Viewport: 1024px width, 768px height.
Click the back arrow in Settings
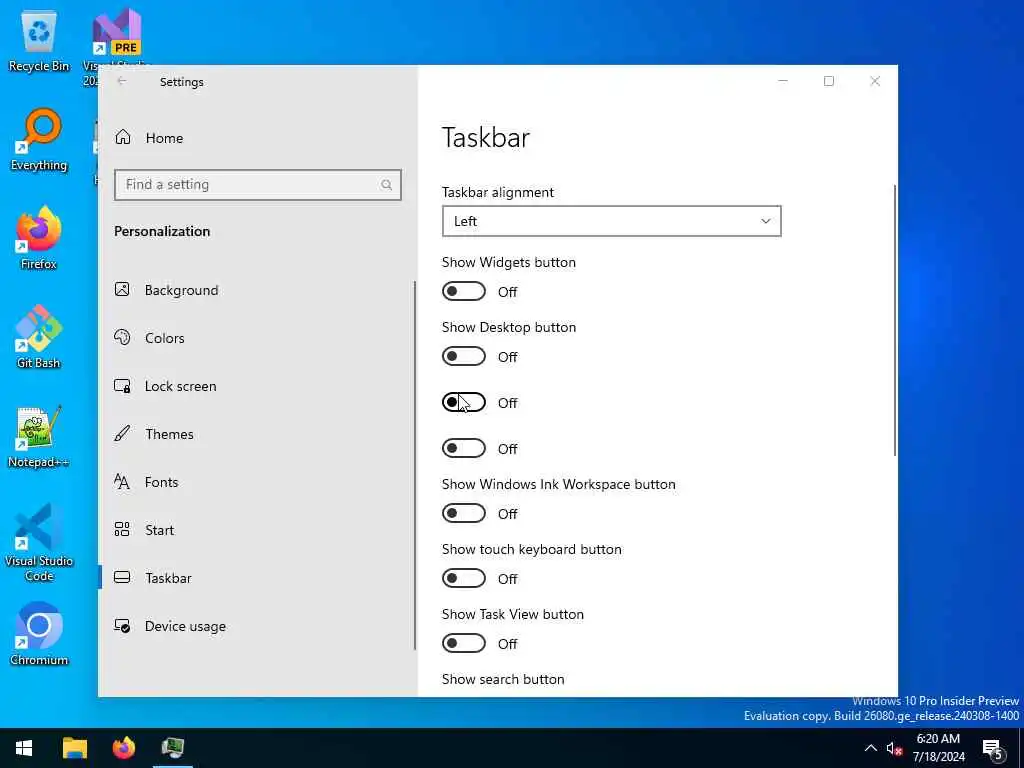(x=122, y=81)
